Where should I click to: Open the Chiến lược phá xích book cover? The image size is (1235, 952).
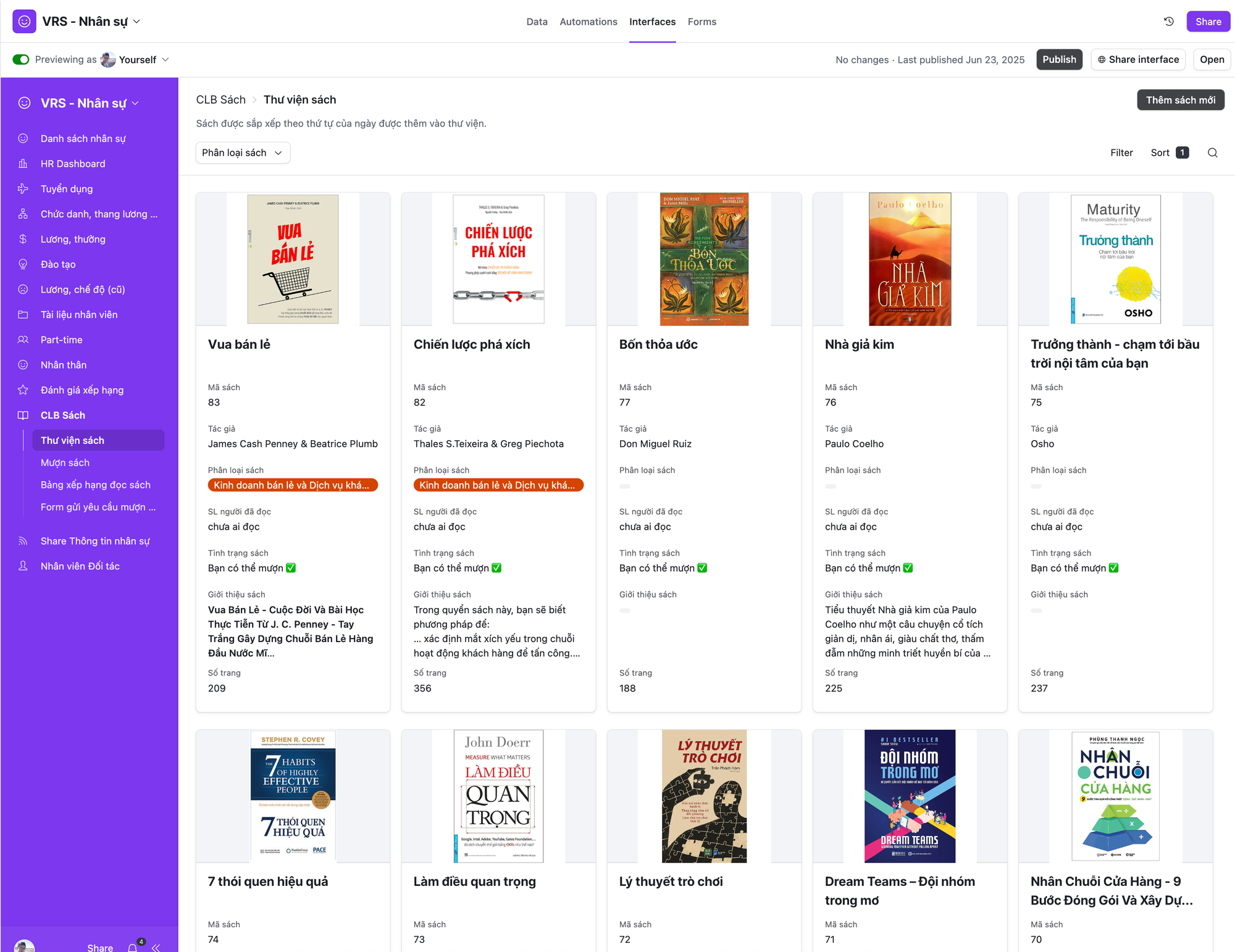[x=498, y=259]
